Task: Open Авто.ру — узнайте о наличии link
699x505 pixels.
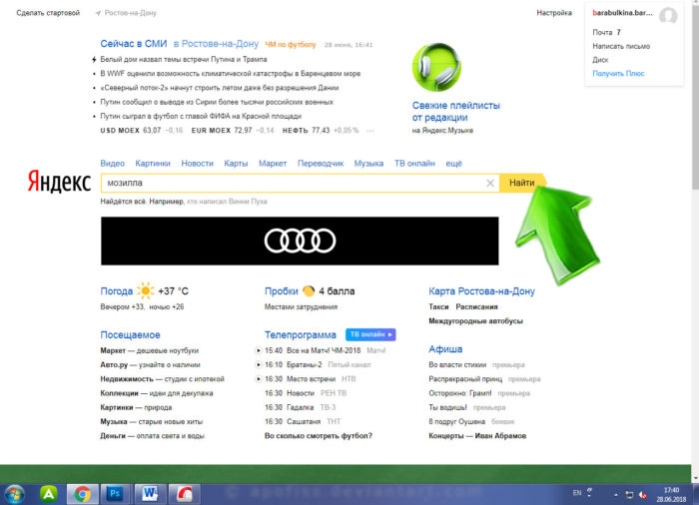Action: pyautogui.click(x=150, y=365)
